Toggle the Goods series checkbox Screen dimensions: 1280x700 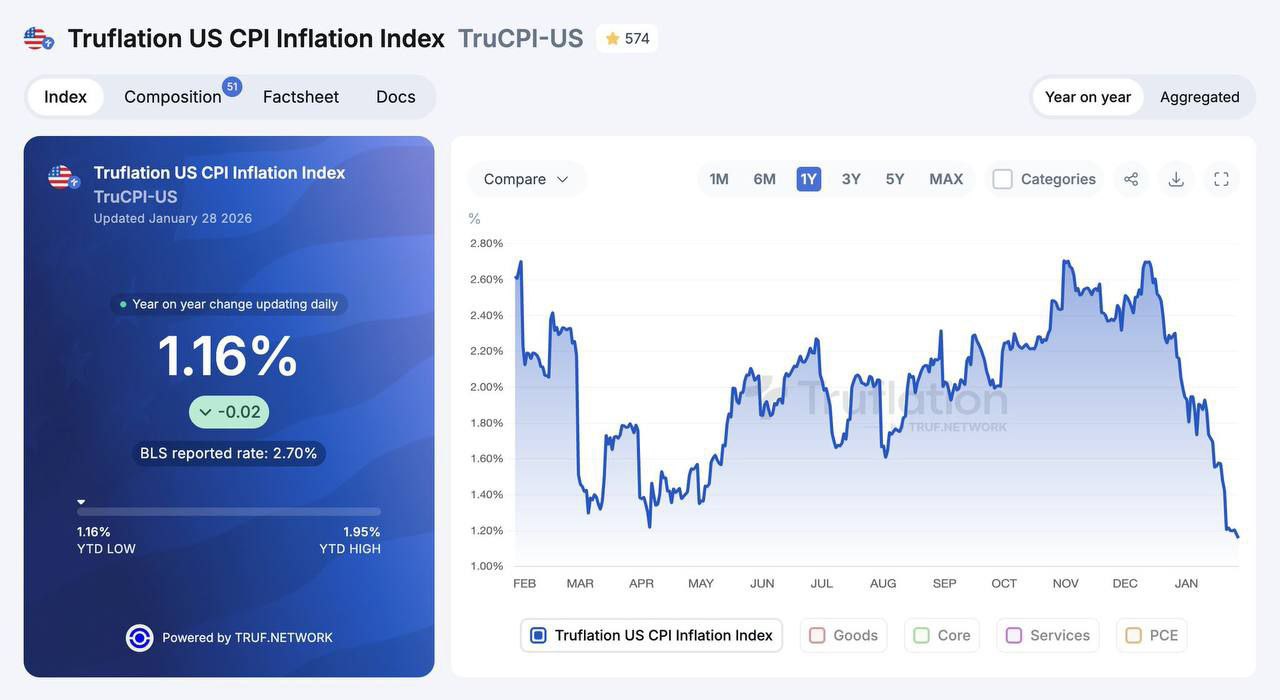tap(817, 636)
